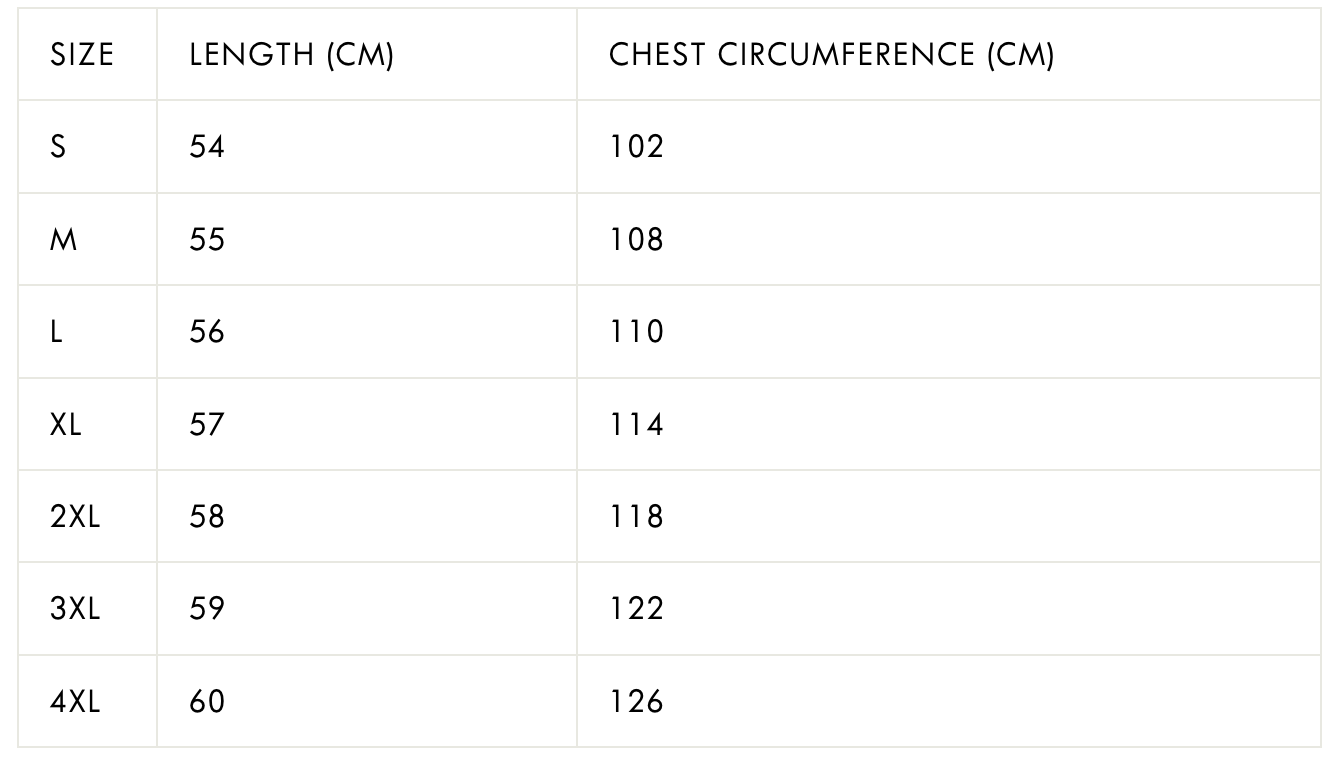Click the length value 54
This screenshot has width=1336, height=766.
pyautogui.click(x=207, y=147)
